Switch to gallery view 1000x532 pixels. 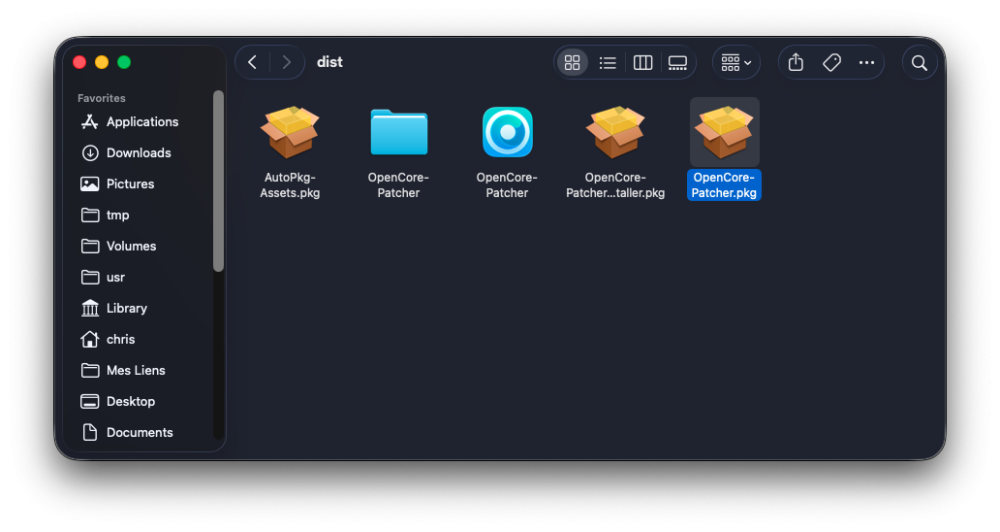(677, 63)
